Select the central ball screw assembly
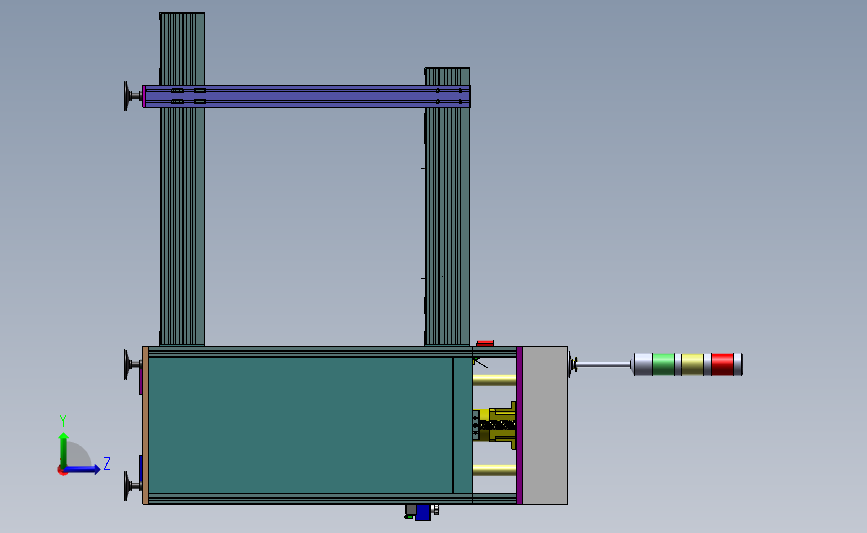The height and width of the screenshot is (533, 867). click(495, 425)
